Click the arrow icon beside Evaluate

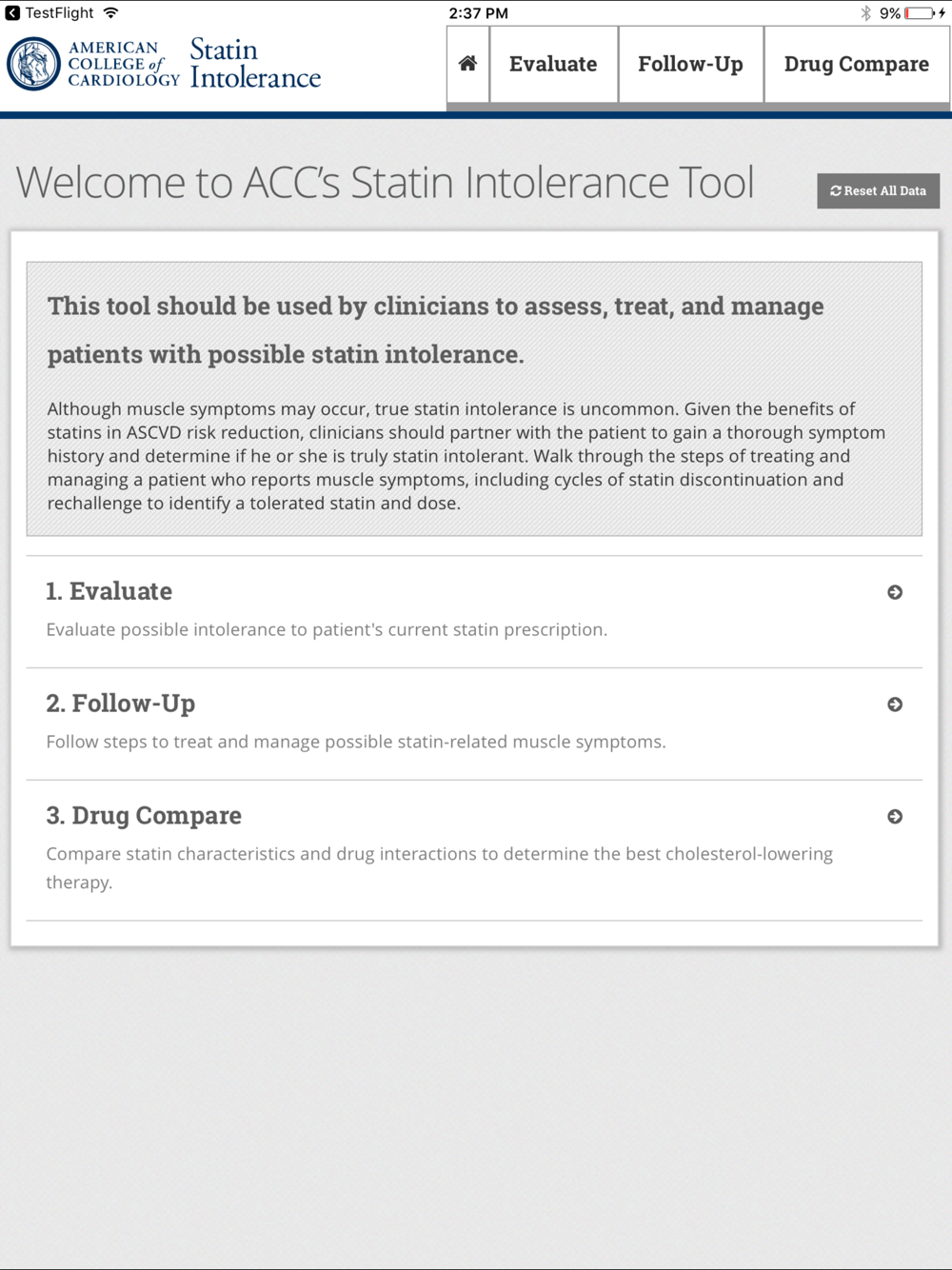click(x=895, y=592)
